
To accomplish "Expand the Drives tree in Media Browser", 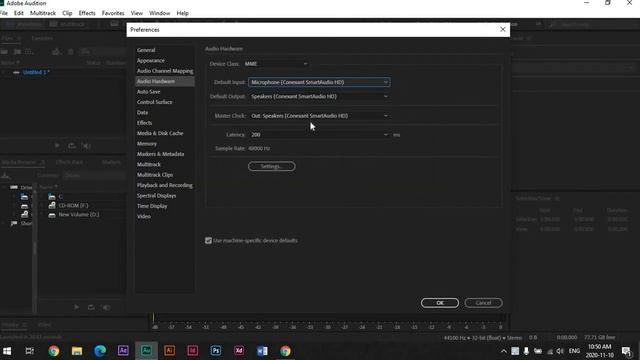I will coord(4,187).
